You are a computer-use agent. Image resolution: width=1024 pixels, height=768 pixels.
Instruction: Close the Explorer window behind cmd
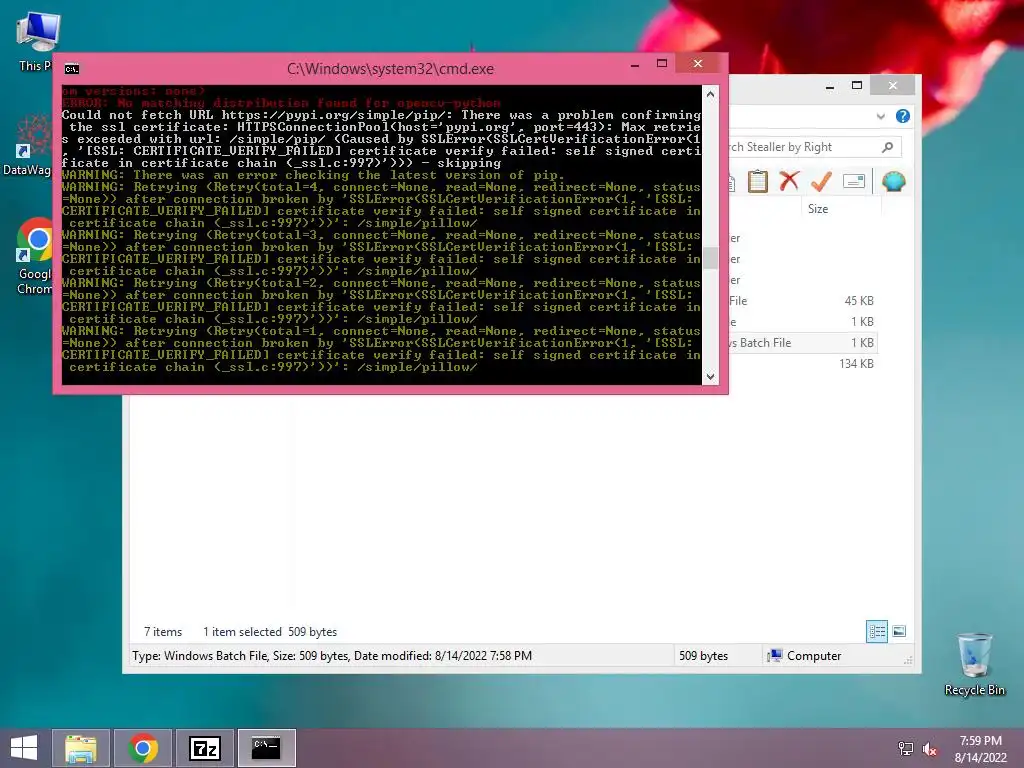point(893,86)
